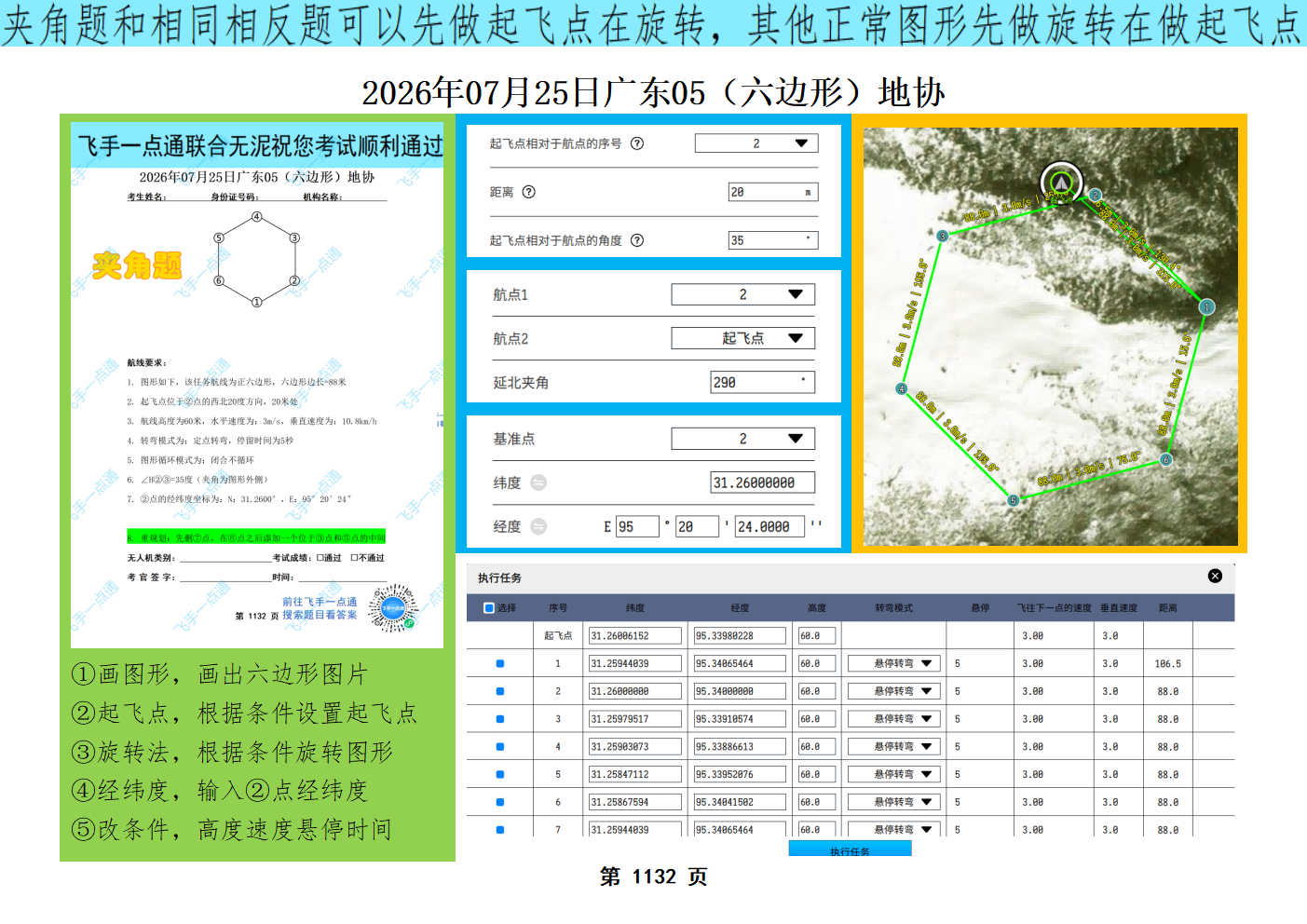The height and width of the screenshot is (924, 1307).
Task: Open 转弯模式 dropdown for waypoint row 5
Action: pyautogui.click(x=894, y=774)
